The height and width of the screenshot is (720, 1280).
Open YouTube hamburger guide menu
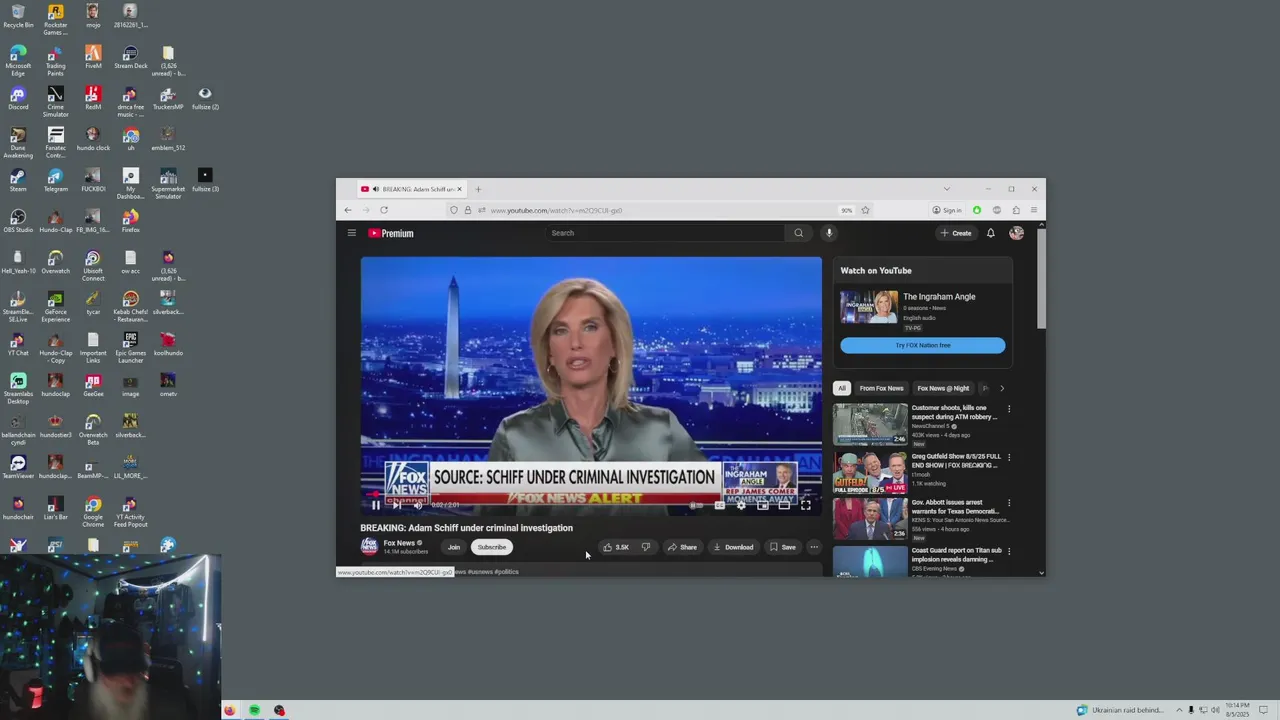point(352,233)
